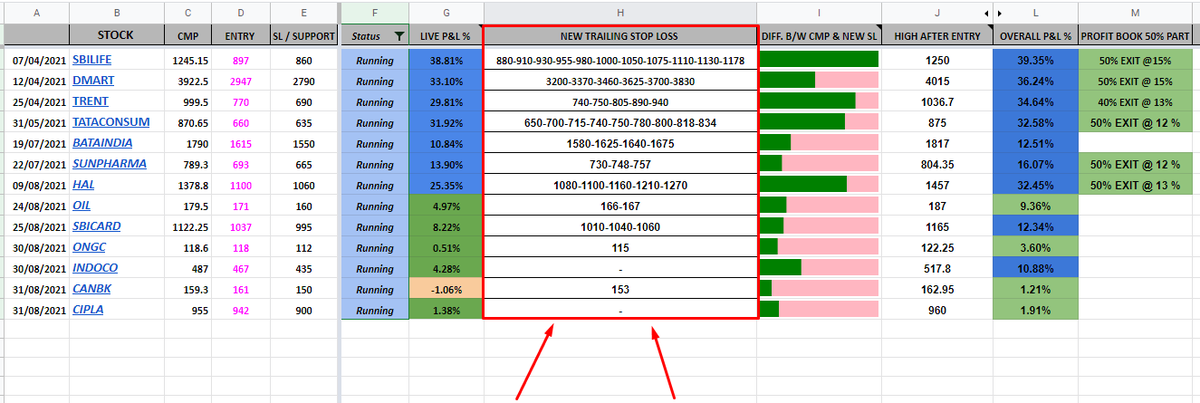
Task: Click the SL / SUPPORT header cell
Action: [304, 36]
